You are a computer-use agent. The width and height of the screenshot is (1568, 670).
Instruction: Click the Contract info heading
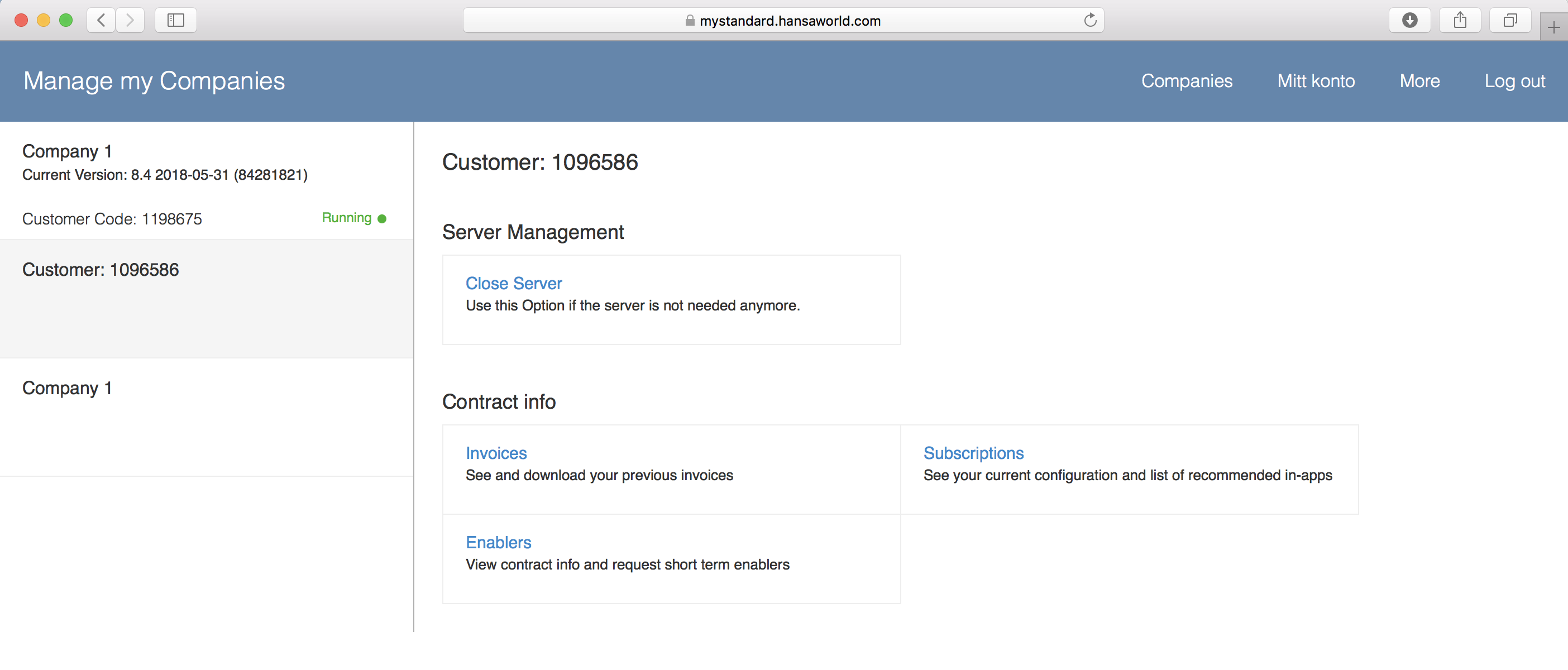coord(499,402)
